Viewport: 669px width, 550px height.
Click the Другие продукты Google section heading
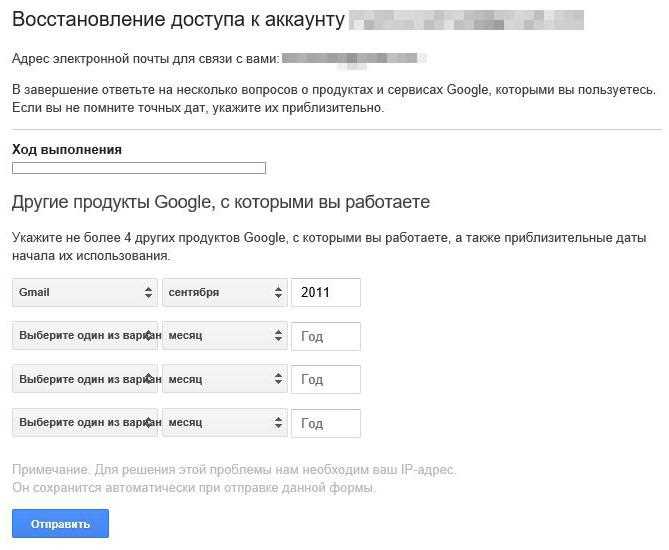coord(221,202)
